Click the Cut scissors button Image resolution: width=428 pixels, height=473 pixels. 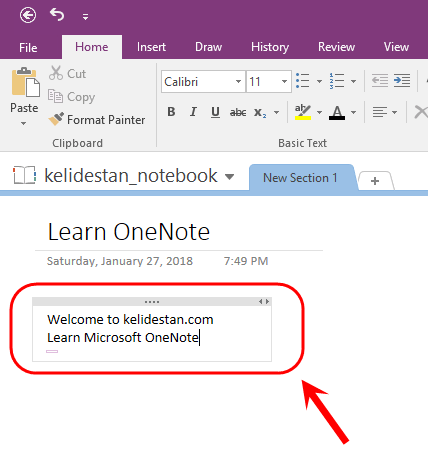(68, 73)
